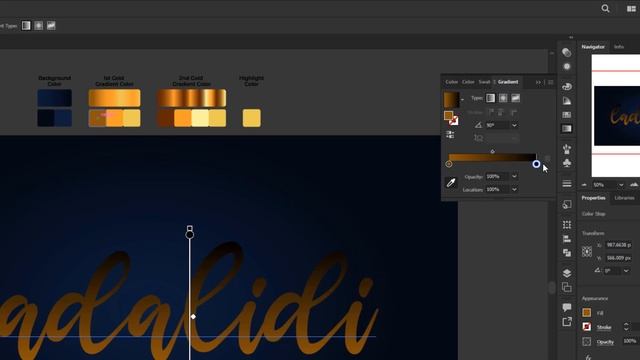Open the Pathfinder dock icon
Screen dimensions: 640x360
coord(567,253)
